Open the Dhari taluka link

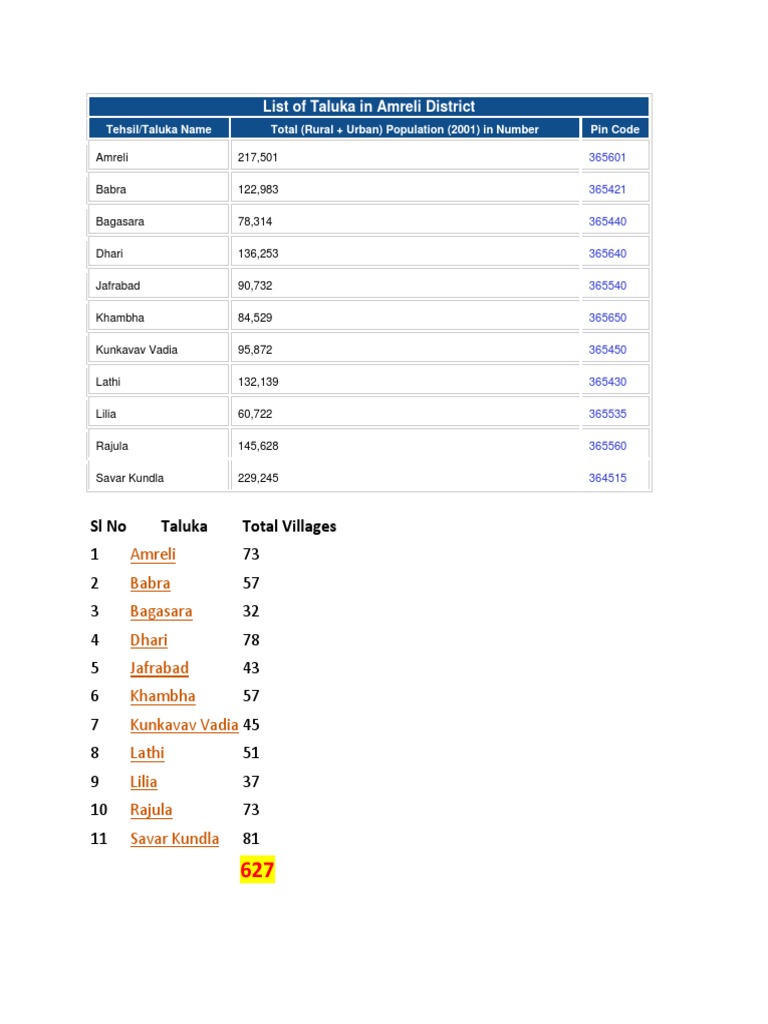149,640
